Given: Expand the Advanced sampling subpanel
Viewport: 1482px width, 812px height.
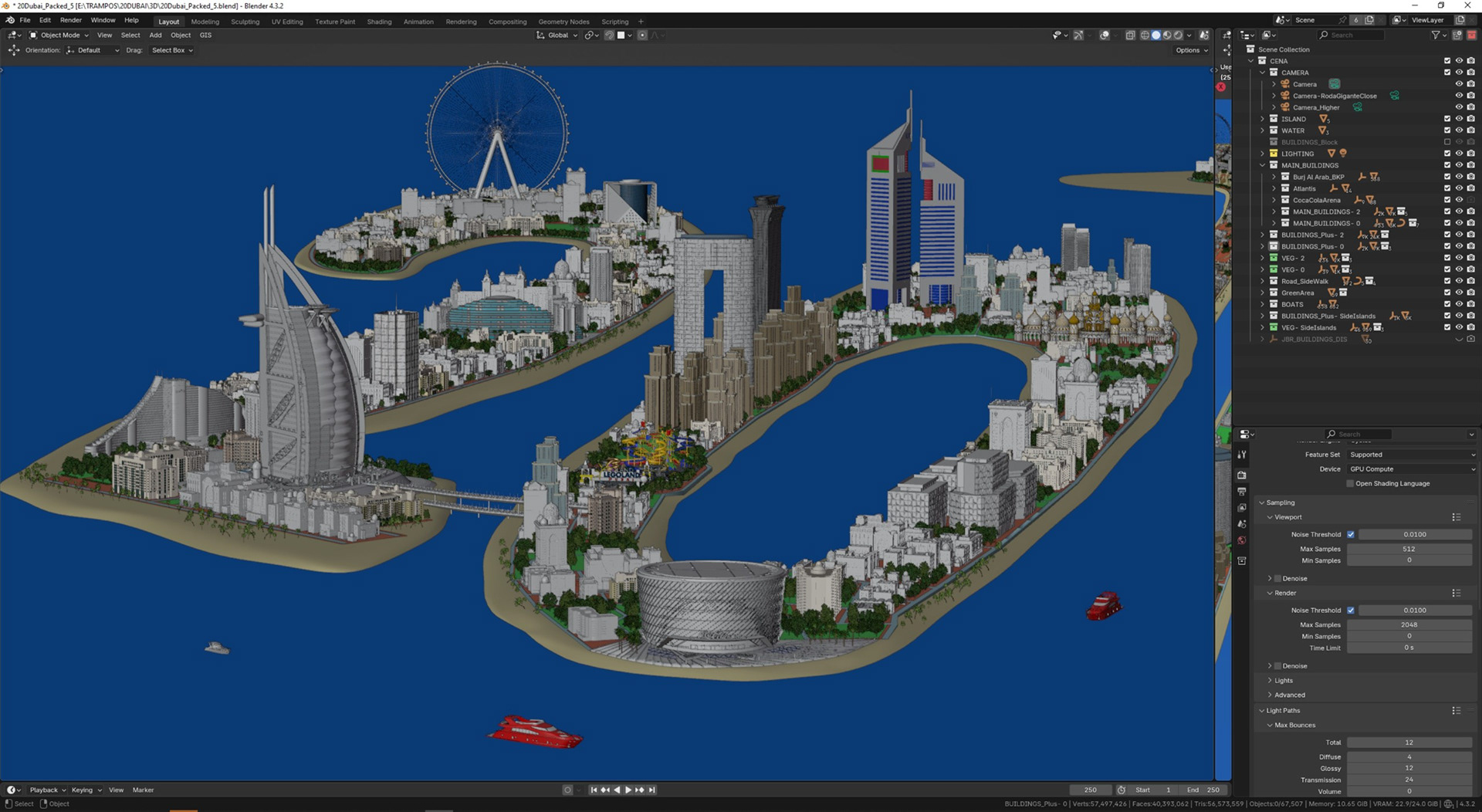Looking at the screenshot, I should click(x=1270, y=695).
